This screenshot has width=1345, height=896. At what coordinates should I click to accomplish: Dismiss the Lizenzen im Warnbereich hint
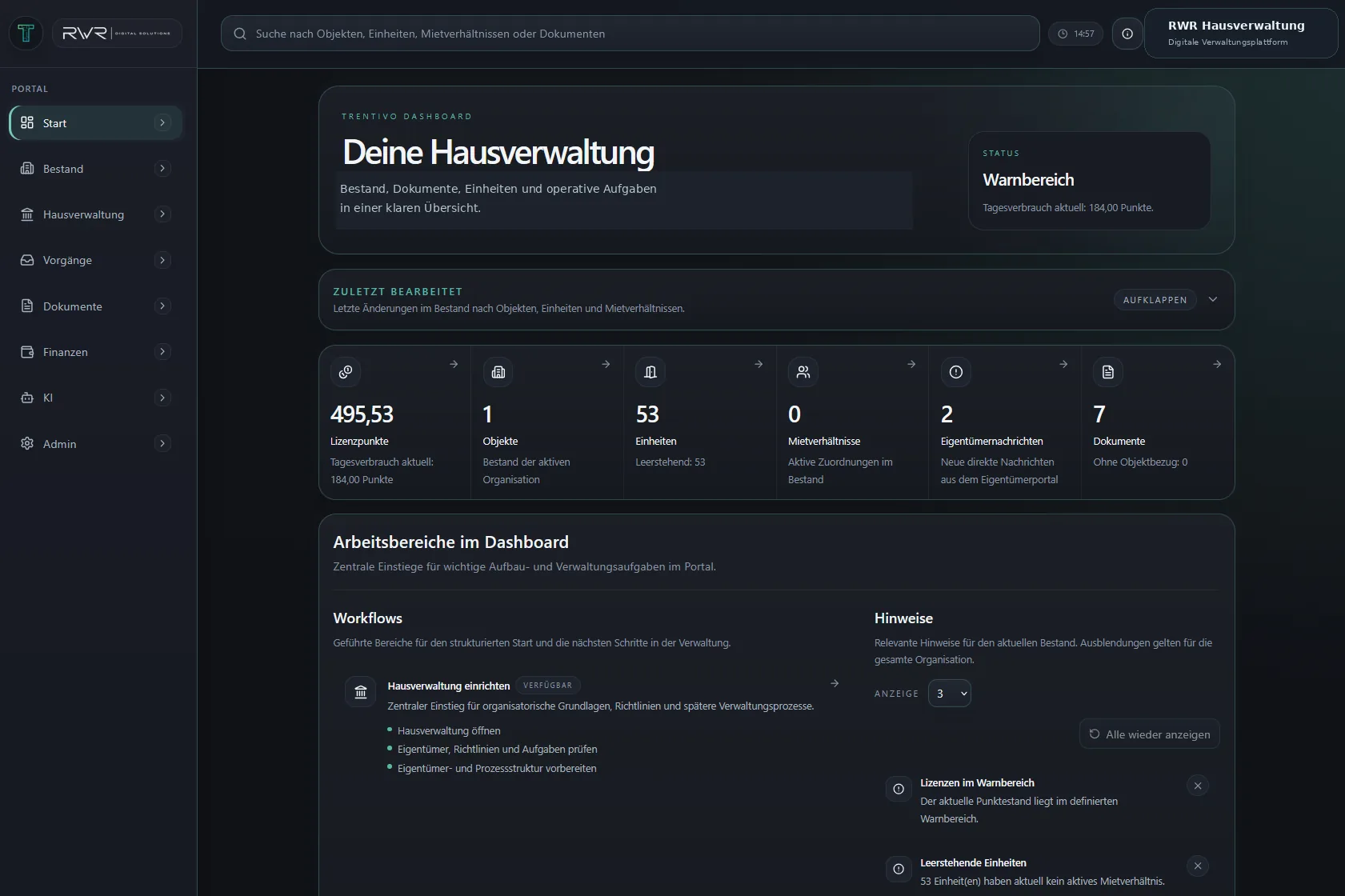click(x=1198, y=786)
